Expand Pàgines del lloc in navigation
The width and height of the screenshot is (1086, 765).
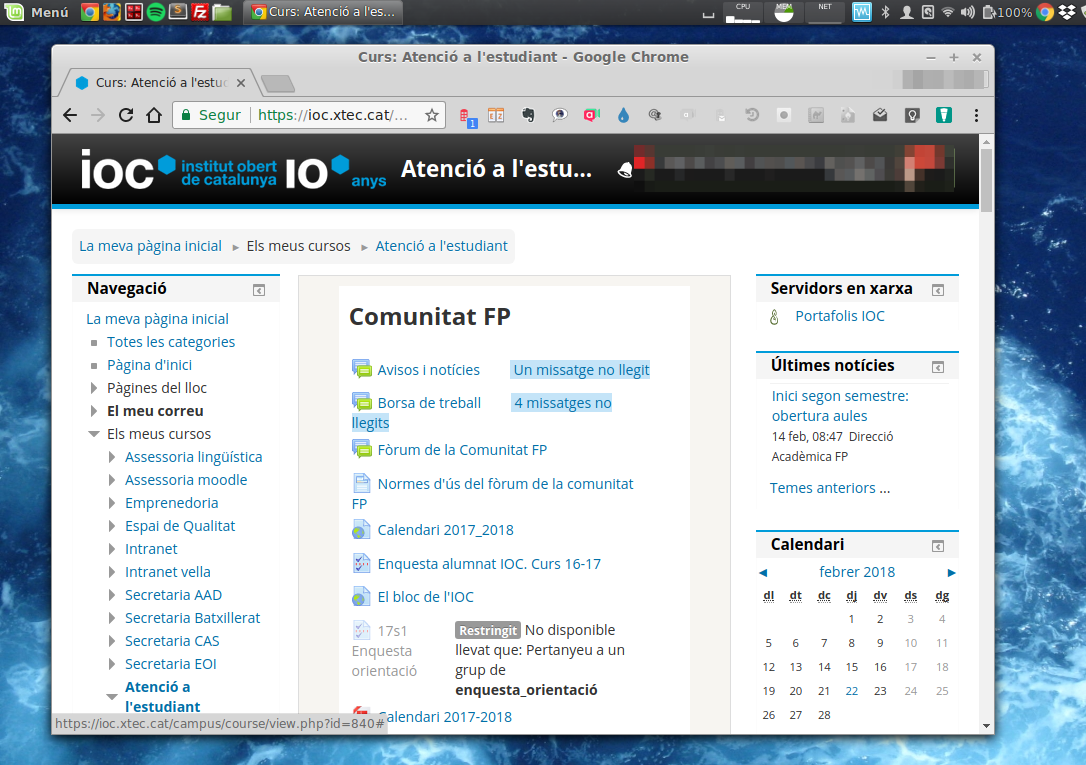[x=94, y=388]
